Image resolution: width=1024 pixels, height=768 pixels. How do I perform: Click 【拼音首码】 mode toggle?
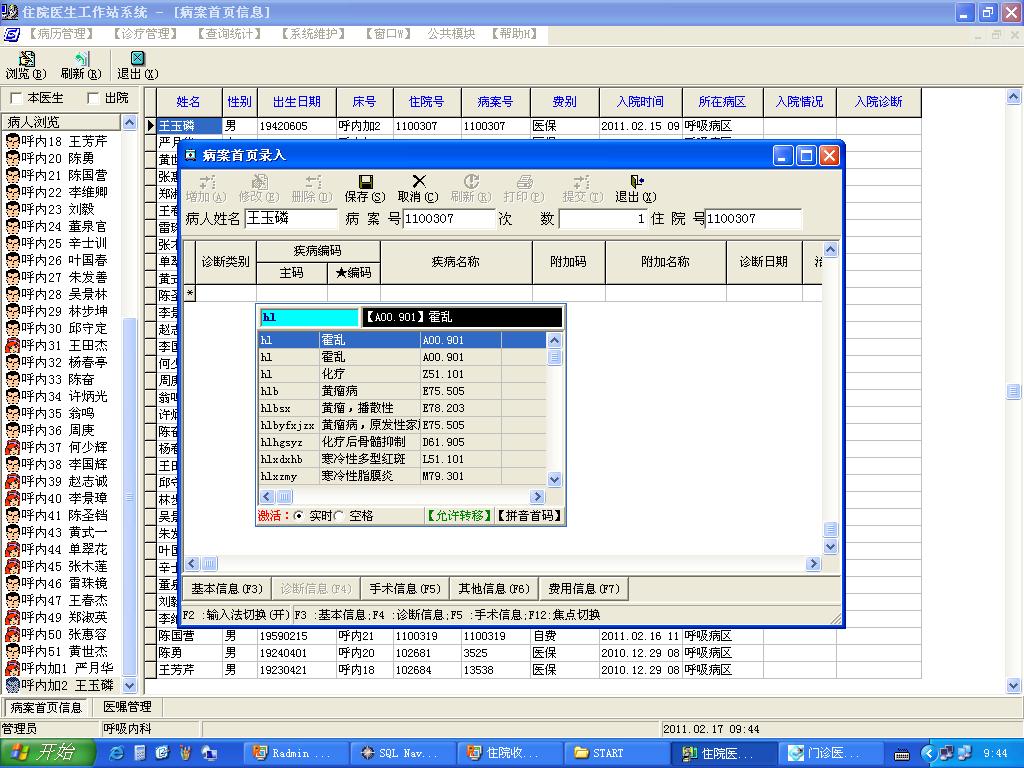pos(529,516)
